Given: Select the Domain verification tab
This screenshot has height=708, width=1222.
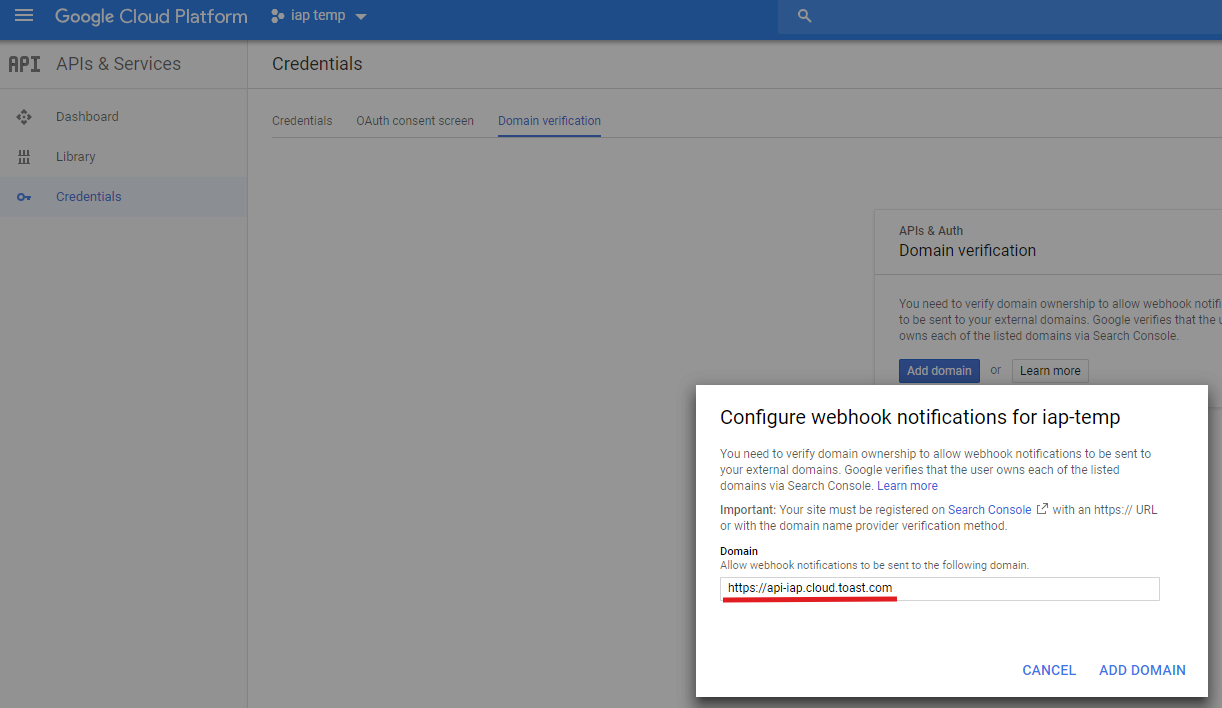Looking at the screenshot, I should click(549, 121).
